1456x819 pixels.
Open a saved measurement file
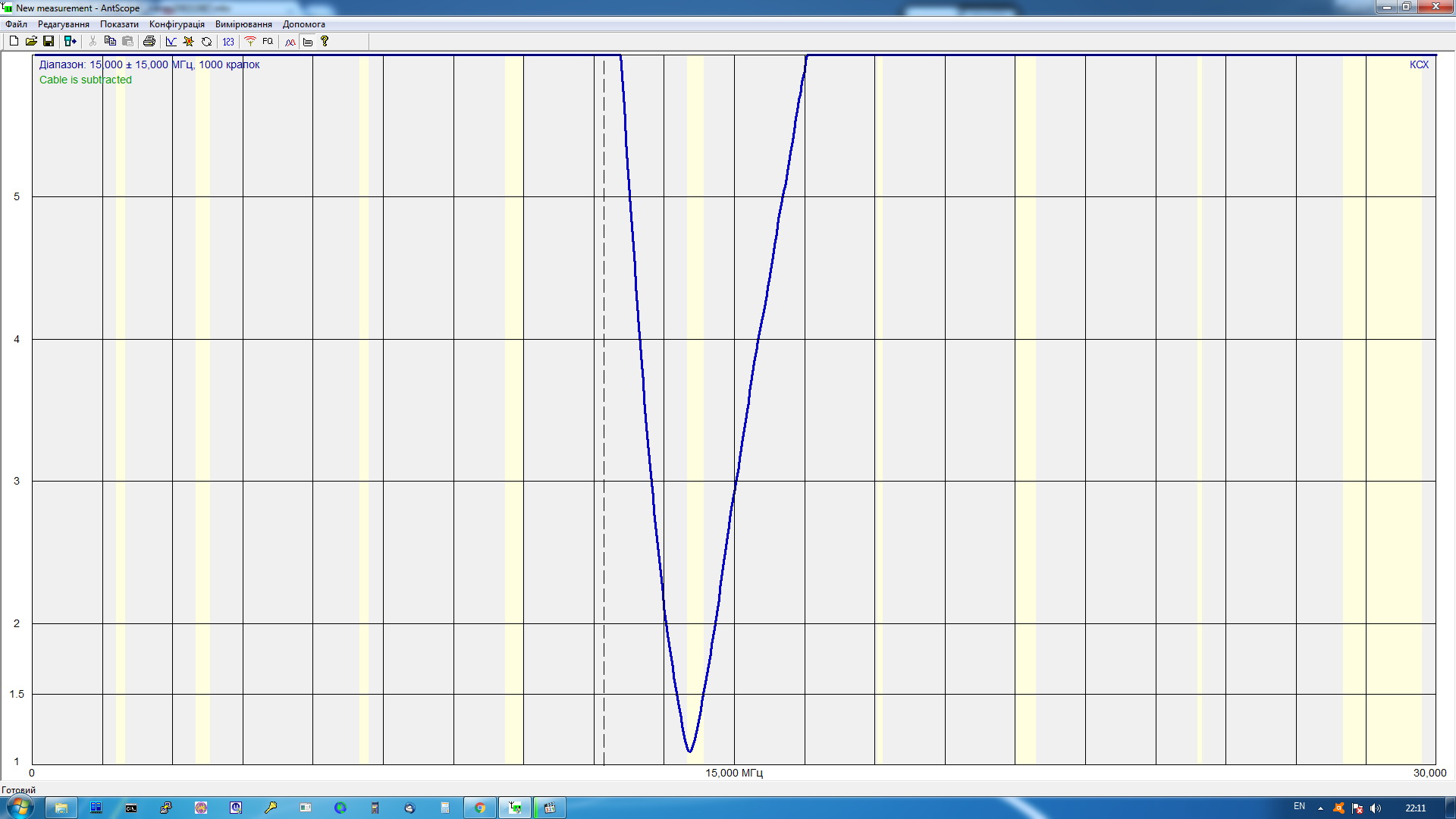click(31, 42)
